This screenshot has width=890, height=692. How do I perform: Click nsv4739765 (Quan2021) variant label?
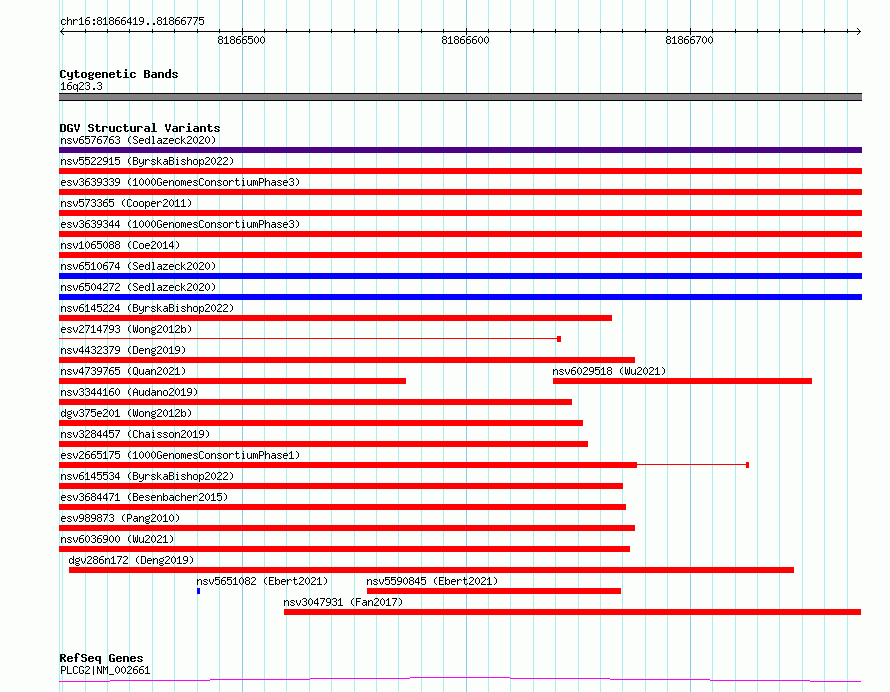point(123,371)
